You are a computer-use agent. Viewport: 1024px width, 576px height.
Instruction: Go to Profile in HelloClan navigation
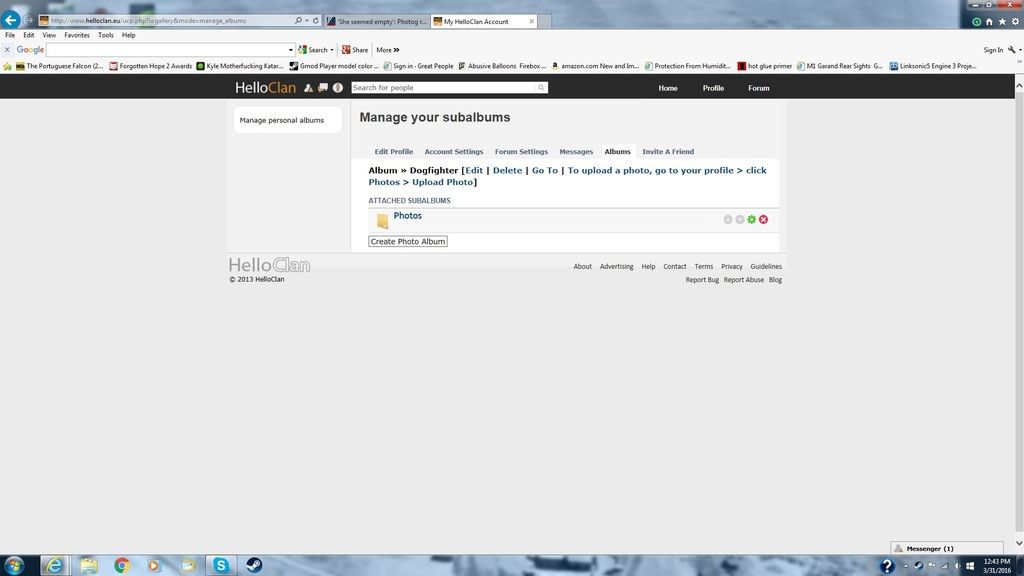tap(713, 88)
